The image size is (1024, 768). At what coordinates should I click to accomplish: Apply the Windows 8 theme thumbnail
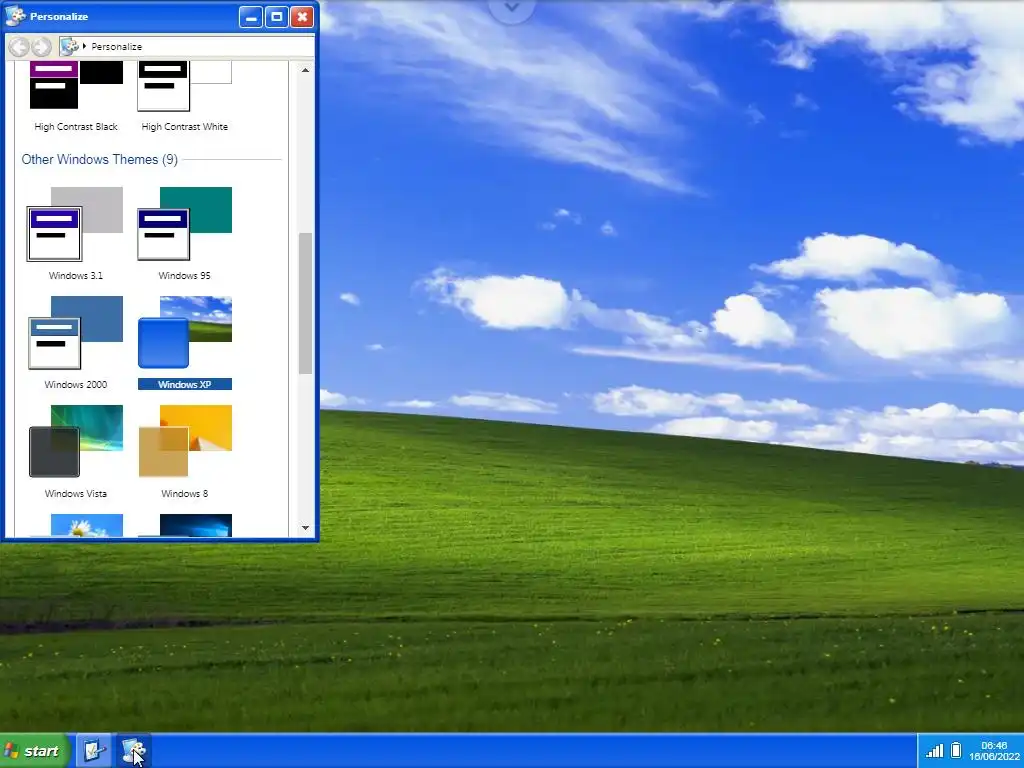pyautogui.click(x=184, y=441)
